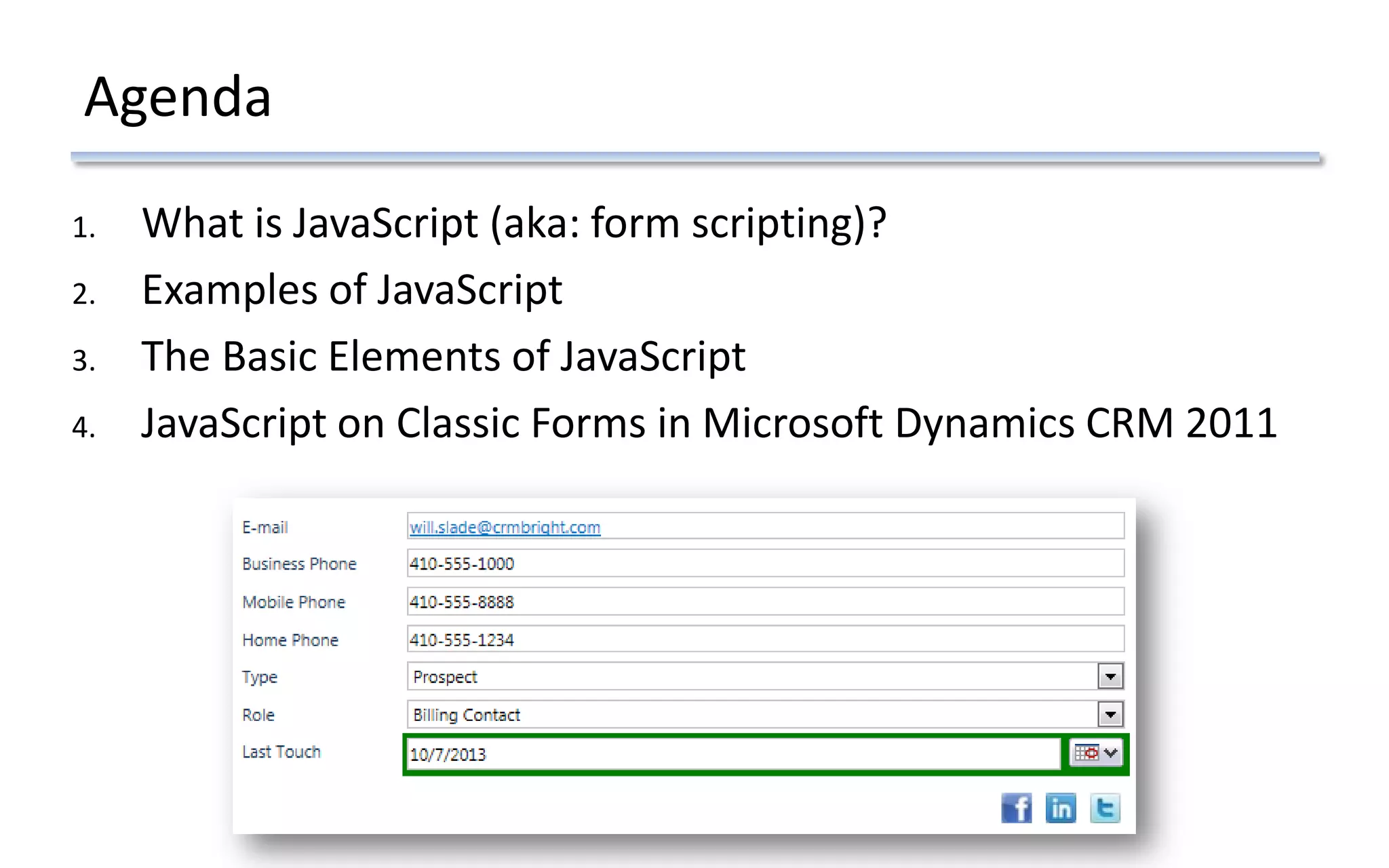This screenshot has width=1389, height=868.
Task: Select agenda item What is JavaScript
Action: coord(513,223)
